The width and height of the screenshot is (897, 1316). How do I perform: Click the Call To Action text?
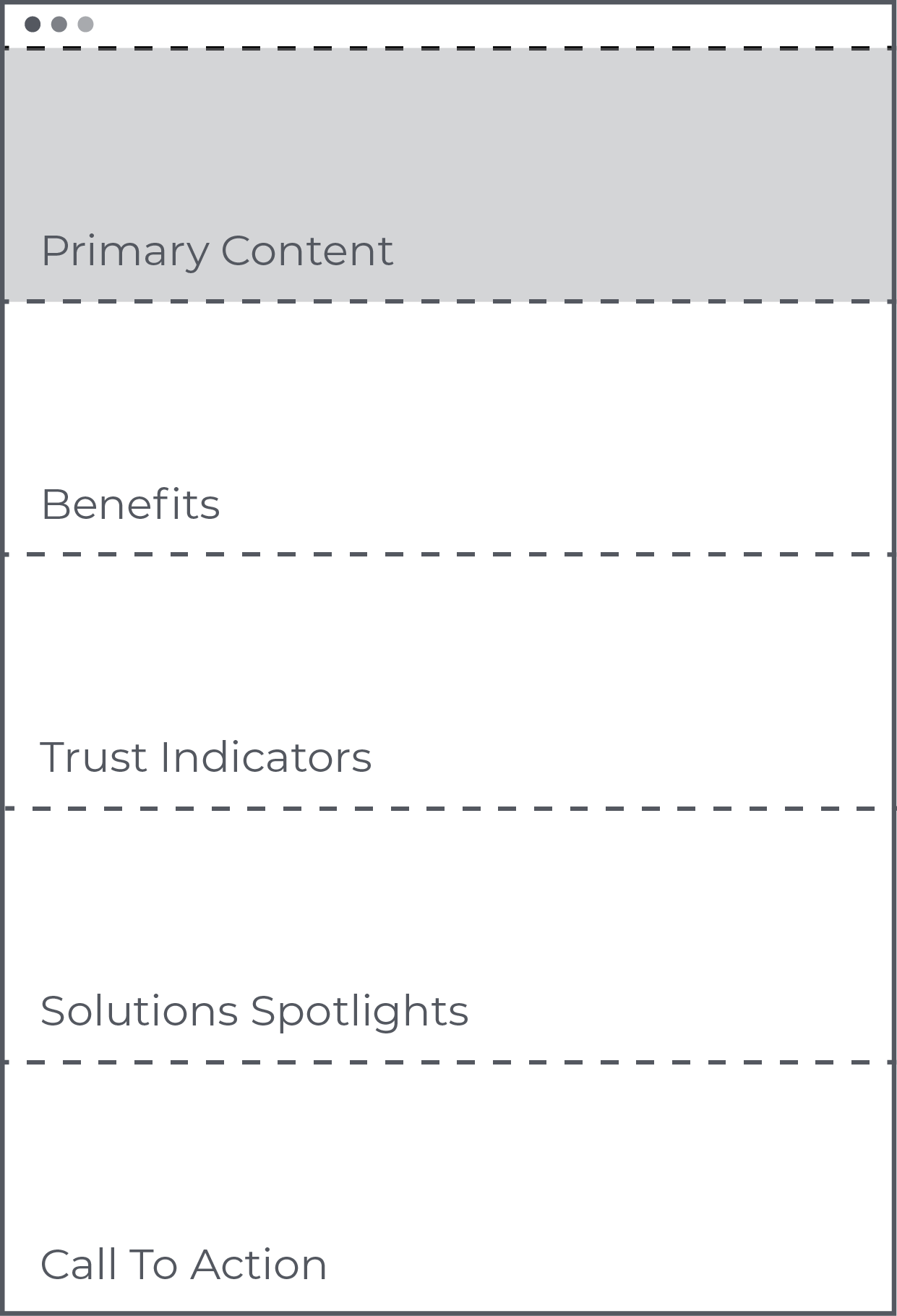184,1265
